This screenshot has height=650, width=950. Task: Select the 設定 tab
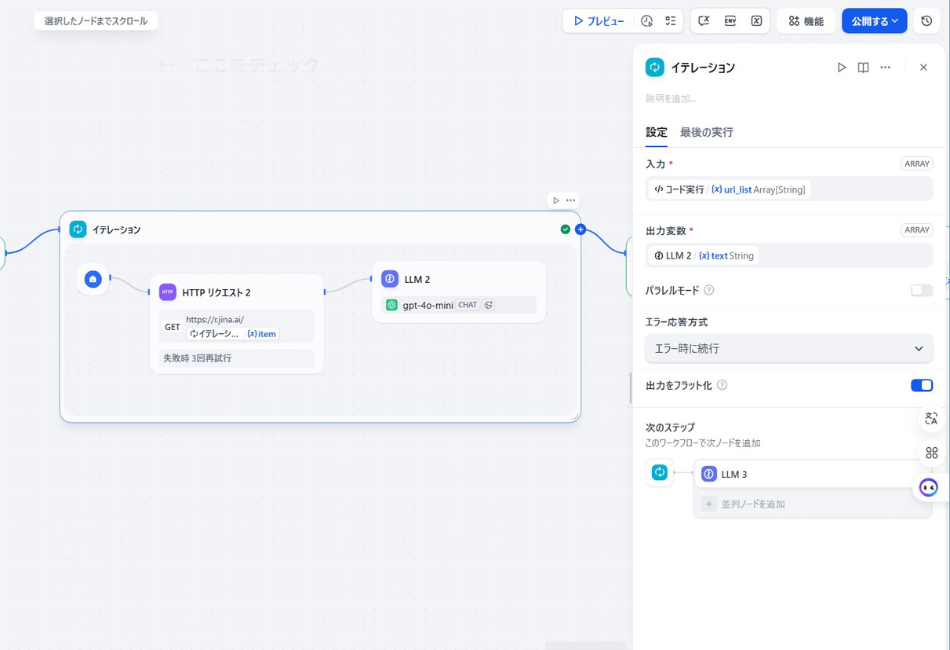point(656,132)
